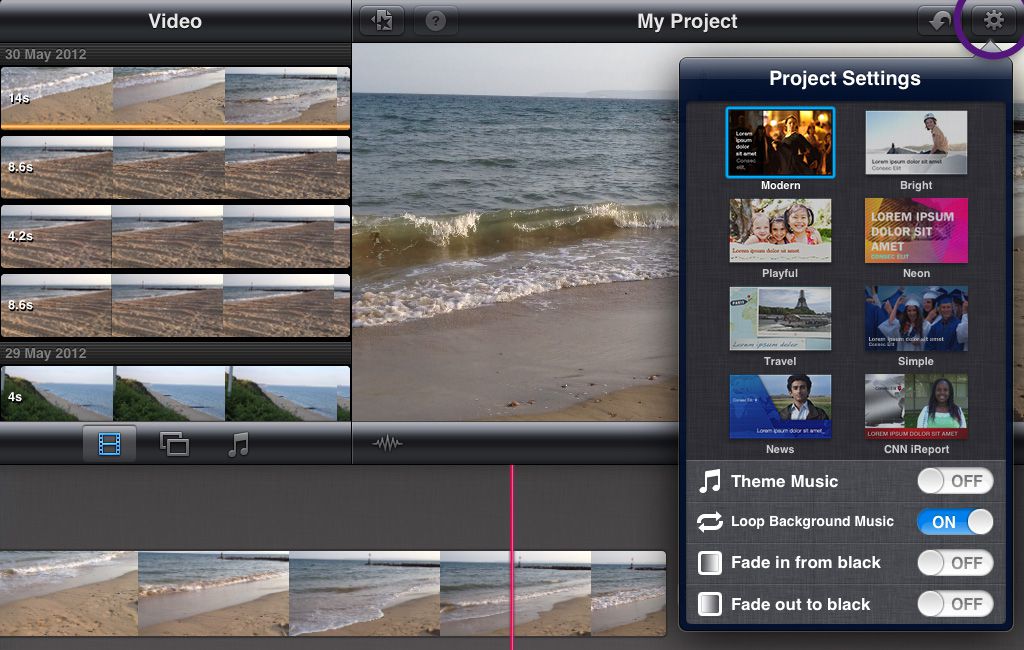The height and width of the screenshot is (650, 1024).
Task: Select the 4s clip from 29 May 2012
Action: tap(175, 393)
